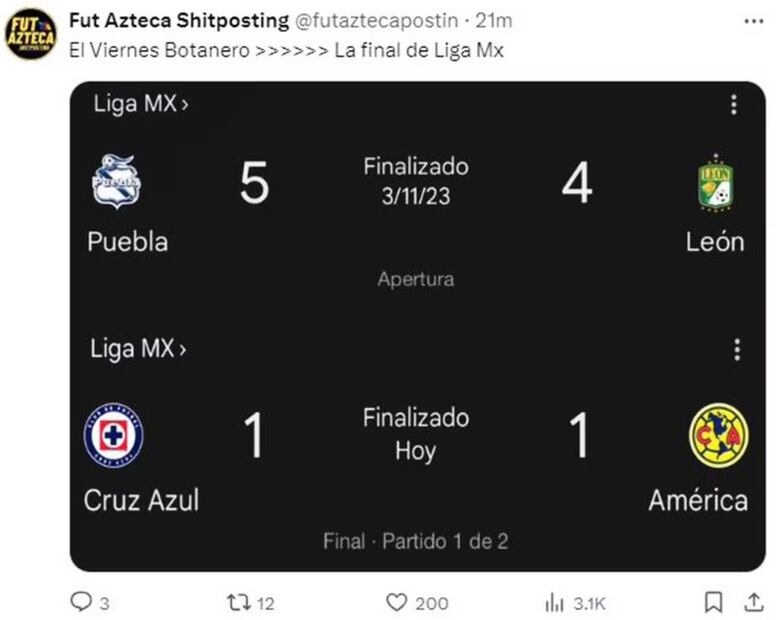
Task: Click the reply comment icon
Action: click(81, 602)
